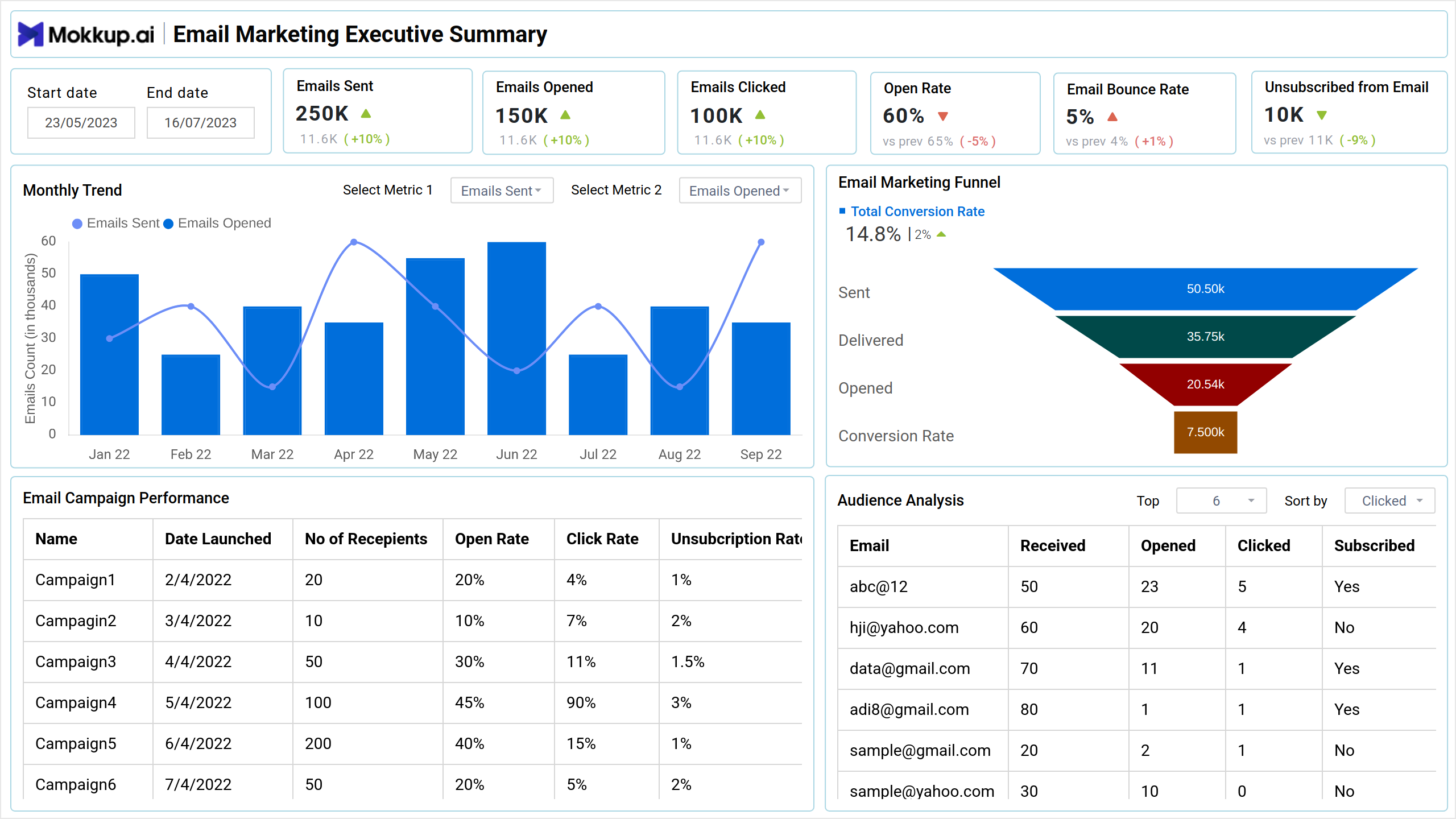Screen dimensions: 1456x819
Task: Click the Jan 22 bar in chart
Action: pyautogui.click(x=109, y=355)
